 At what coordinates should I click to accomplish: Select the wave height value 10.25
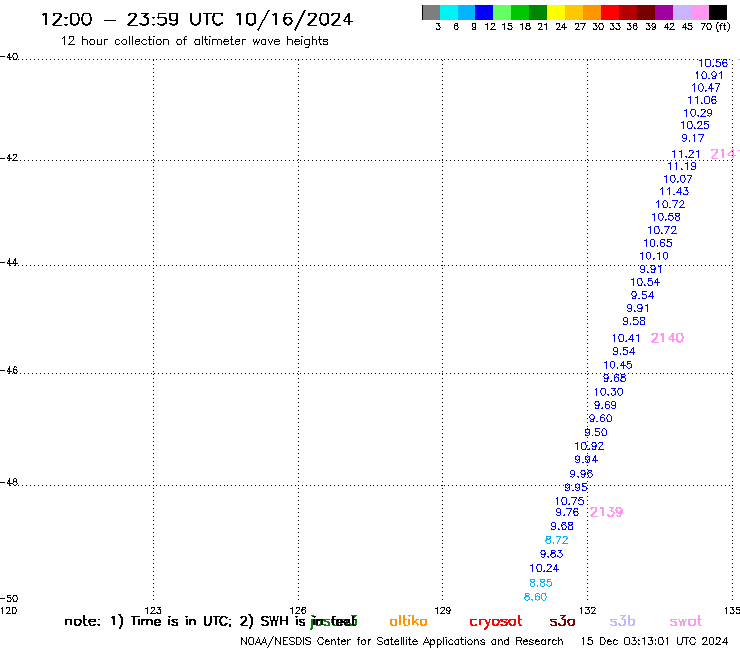pos(695,126)
